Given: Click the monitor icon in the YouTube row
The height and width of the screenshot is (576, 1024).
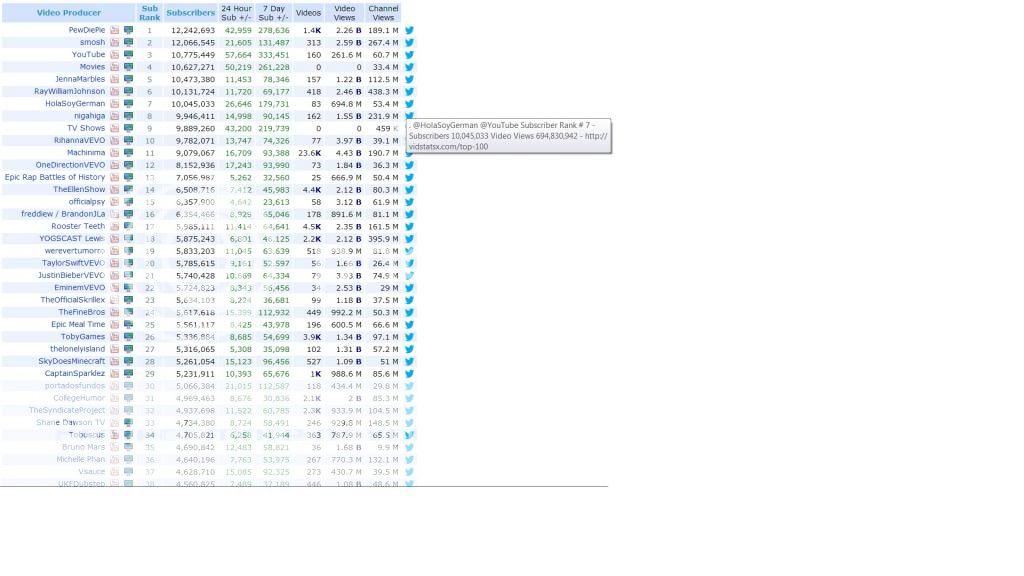Looking at the screenshot, I should click(x=129, y=55).
